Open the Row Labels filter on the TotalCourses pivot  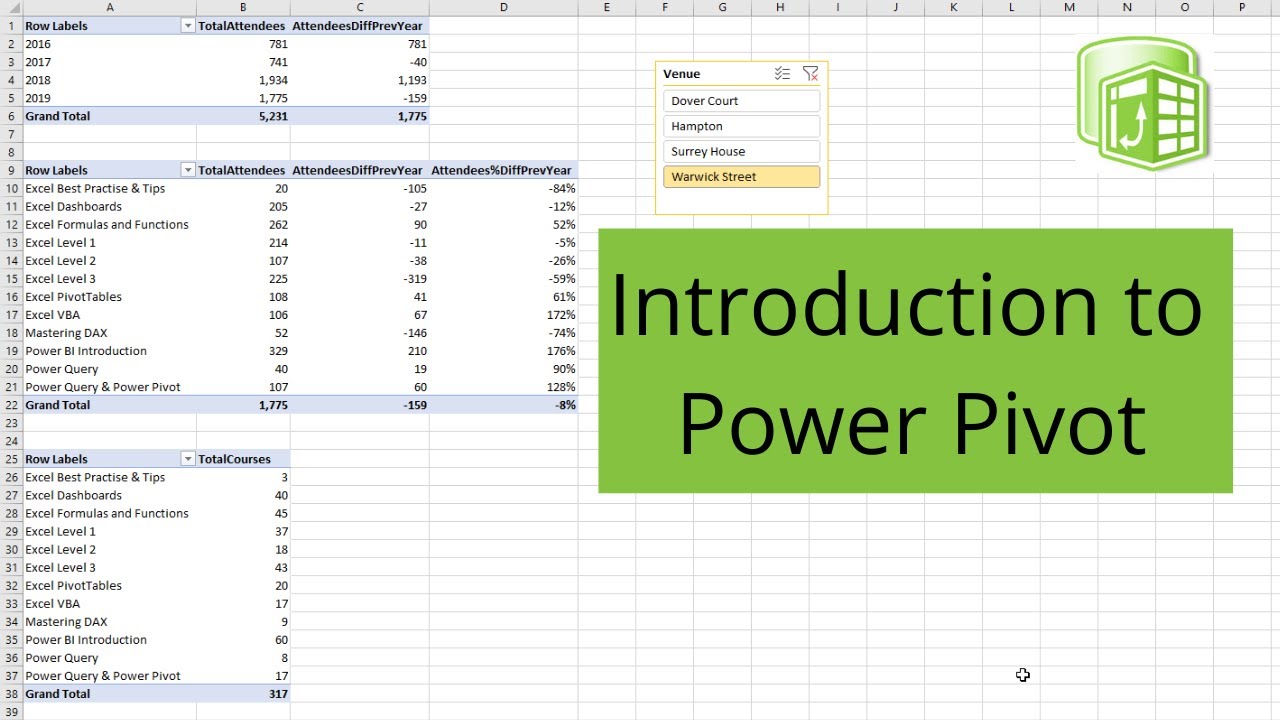click(x=187, y=458)
